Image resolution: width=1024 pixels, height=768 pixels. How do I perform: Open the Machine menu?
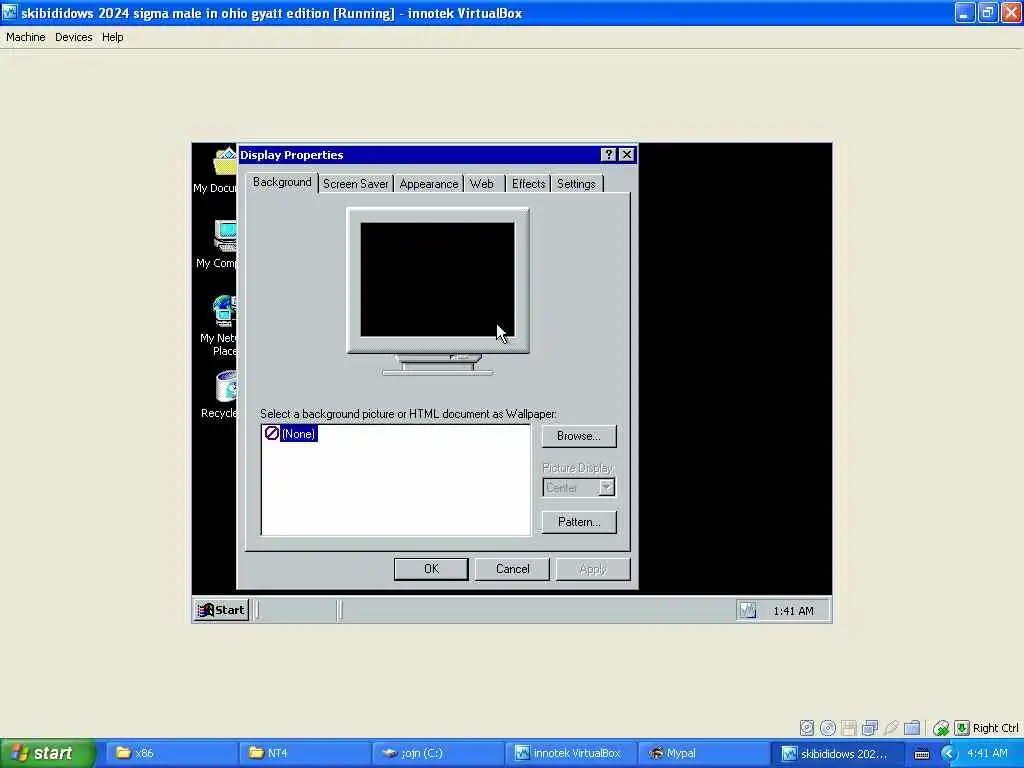click(x=25, y=37)
